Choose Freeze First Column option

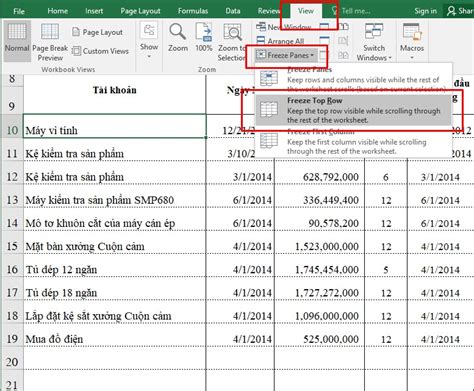point(353,141)
